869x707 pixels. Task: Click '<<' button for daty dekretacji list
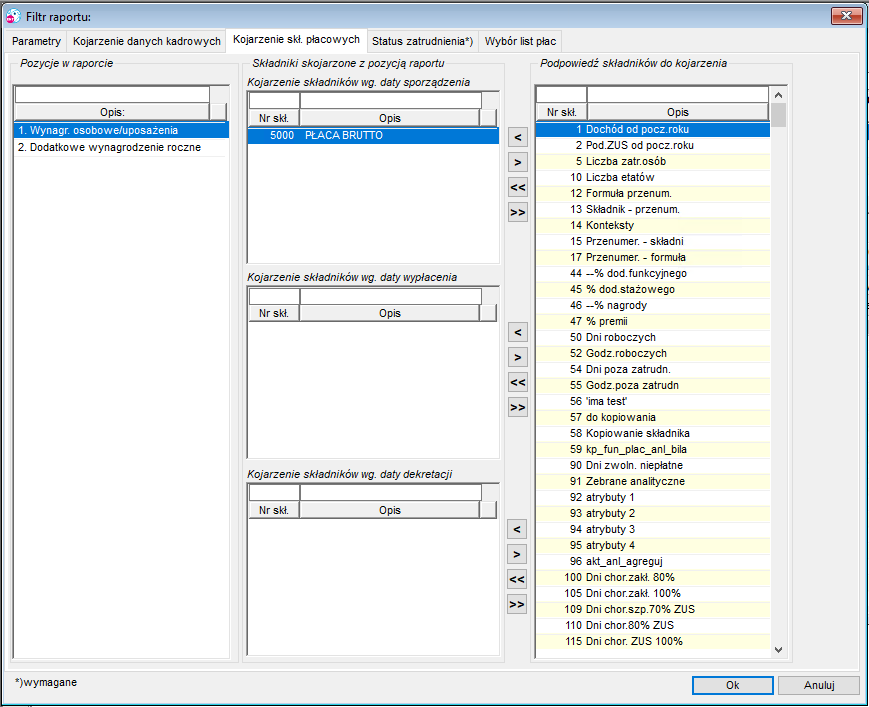pyautogui.click(x=517, y=580)
